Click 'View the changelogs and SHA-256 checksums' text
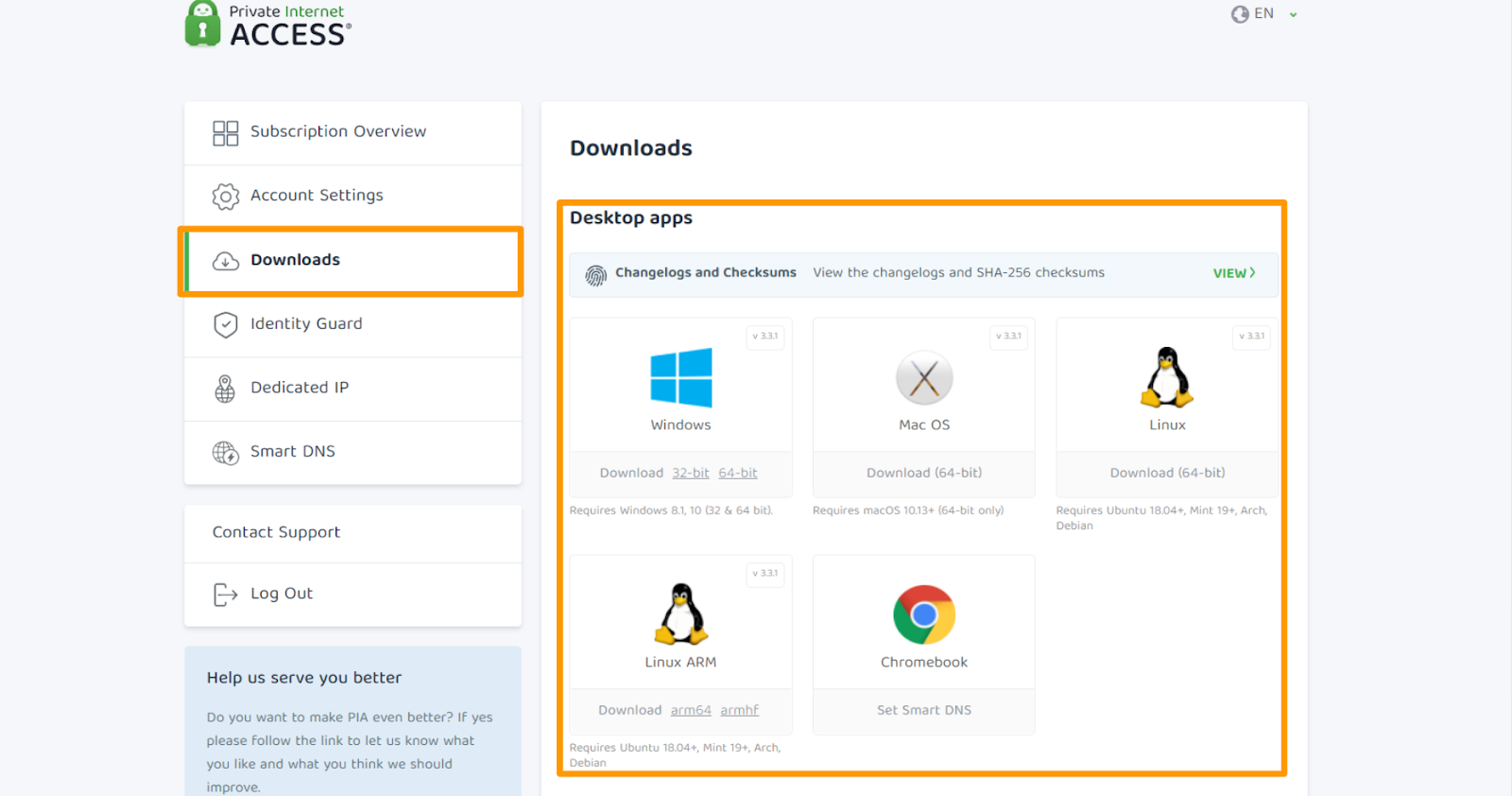This screenshot has height=796, width=1512. 958,273
